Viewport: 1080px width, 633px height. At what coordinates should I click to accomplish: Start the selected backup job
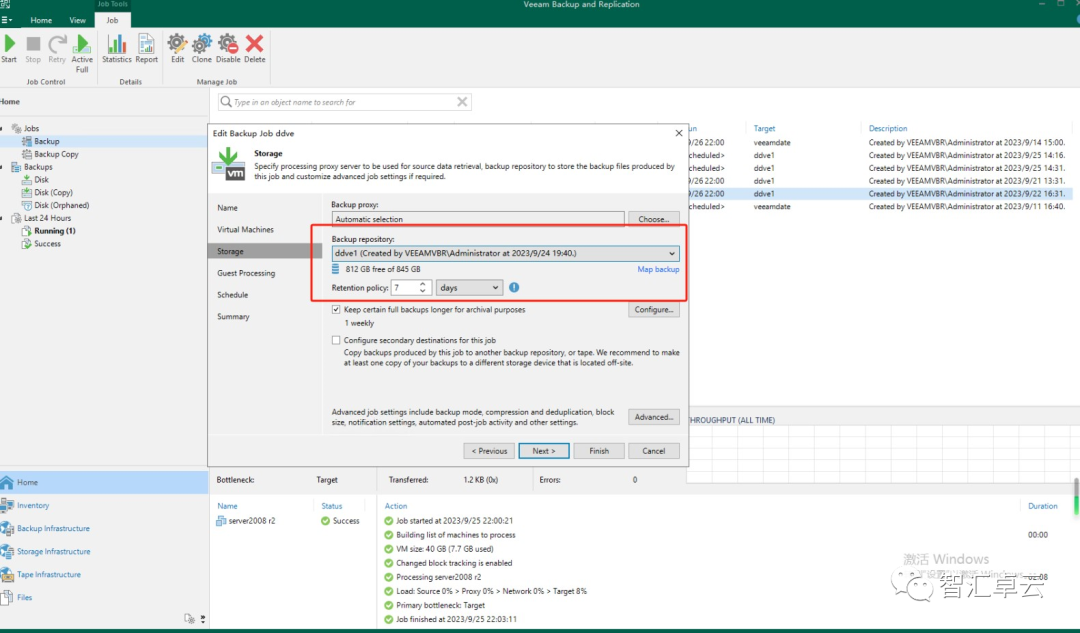coord(10,49)
